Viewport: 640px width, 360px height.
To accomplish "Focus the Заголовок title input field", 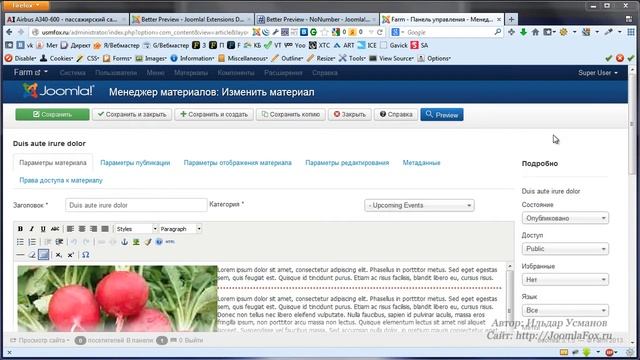I will tap(136, 205).
